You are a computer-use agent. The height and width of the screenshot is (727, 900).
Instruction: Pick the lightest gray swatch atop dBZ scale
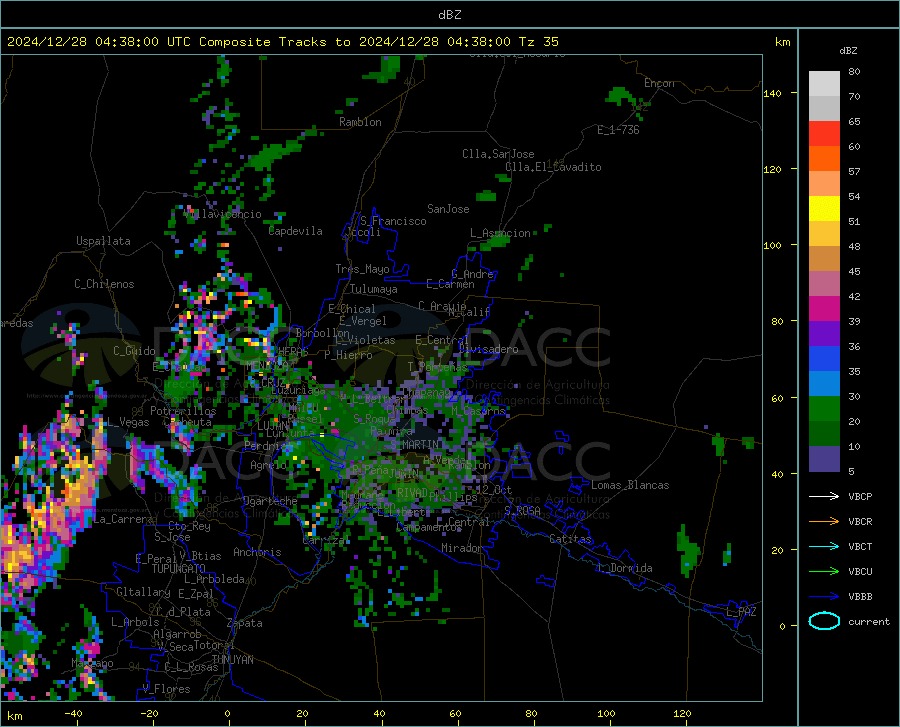824,84
